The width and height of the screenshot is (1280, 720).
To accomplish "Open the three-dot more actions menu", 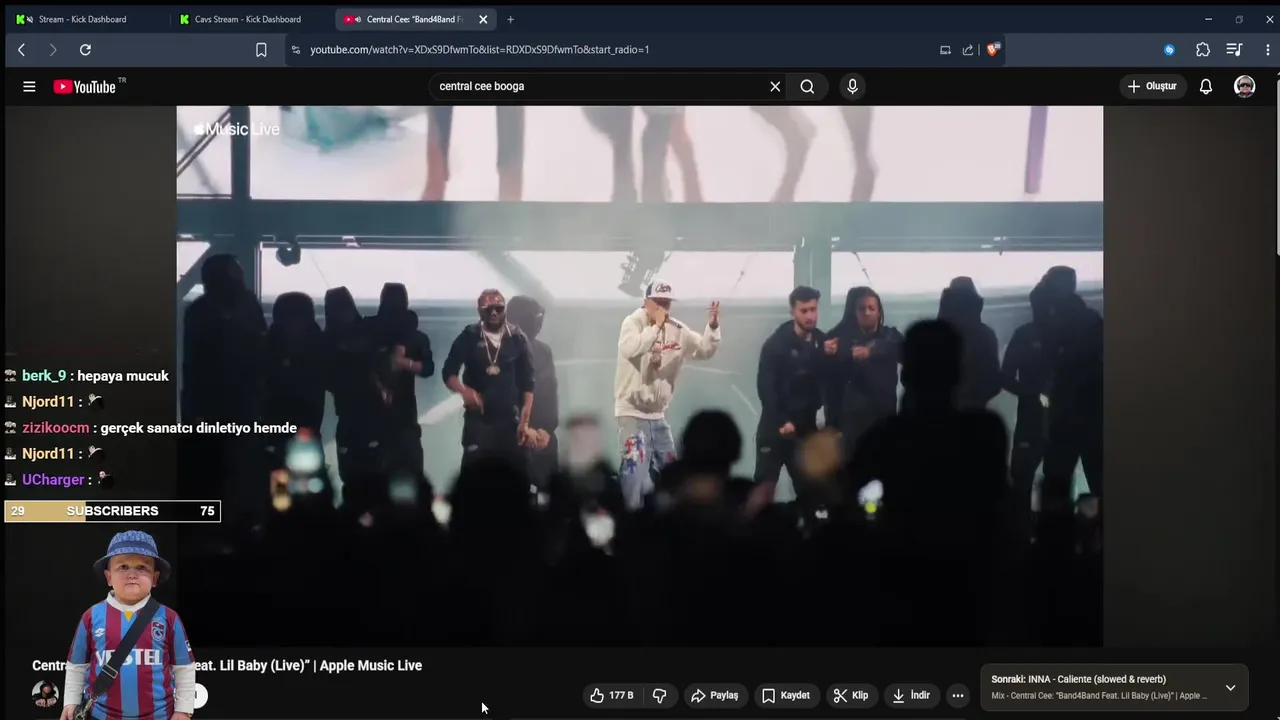I will click(958, 695).
